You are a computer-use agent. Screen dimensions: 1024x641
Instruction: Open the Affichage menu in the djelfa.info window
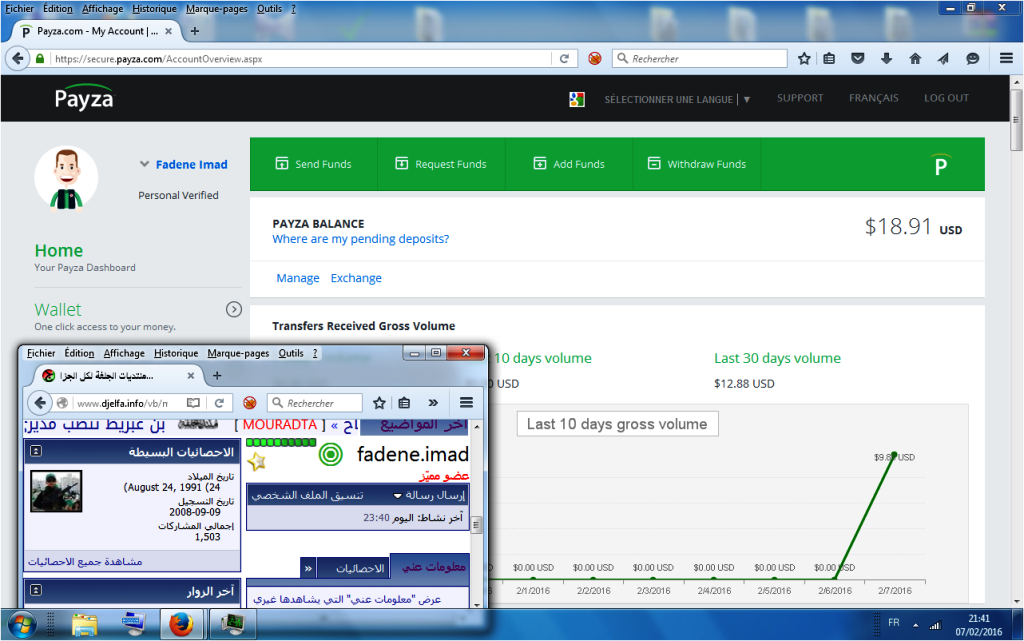coord(124,353)
